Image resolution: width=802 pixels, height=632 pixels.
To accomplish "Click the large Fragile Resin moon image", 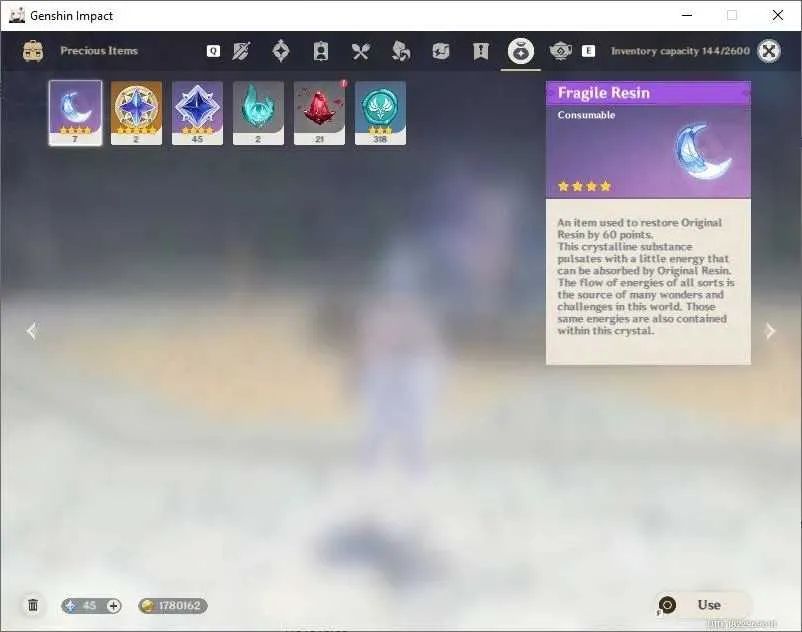I will click(703, 151).
